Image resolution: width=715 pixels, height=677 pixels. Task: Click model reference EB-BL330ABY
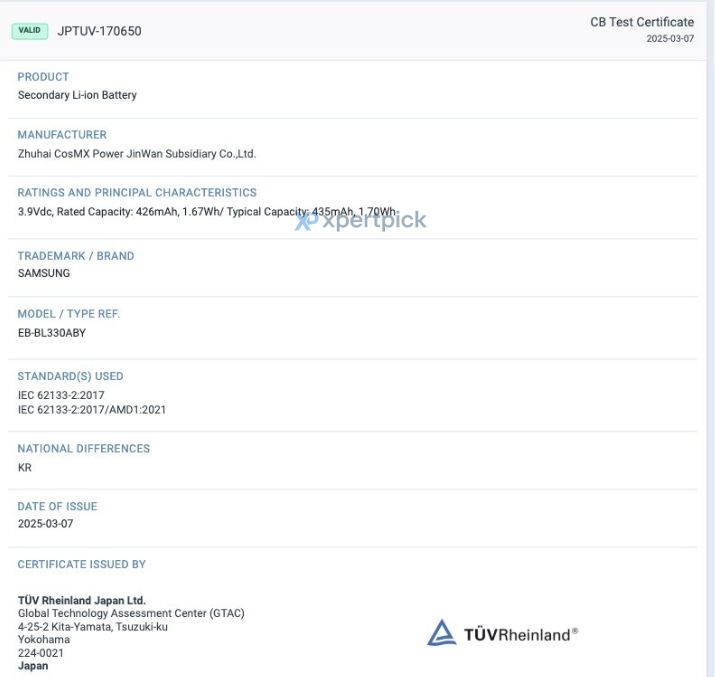(52, 333)
